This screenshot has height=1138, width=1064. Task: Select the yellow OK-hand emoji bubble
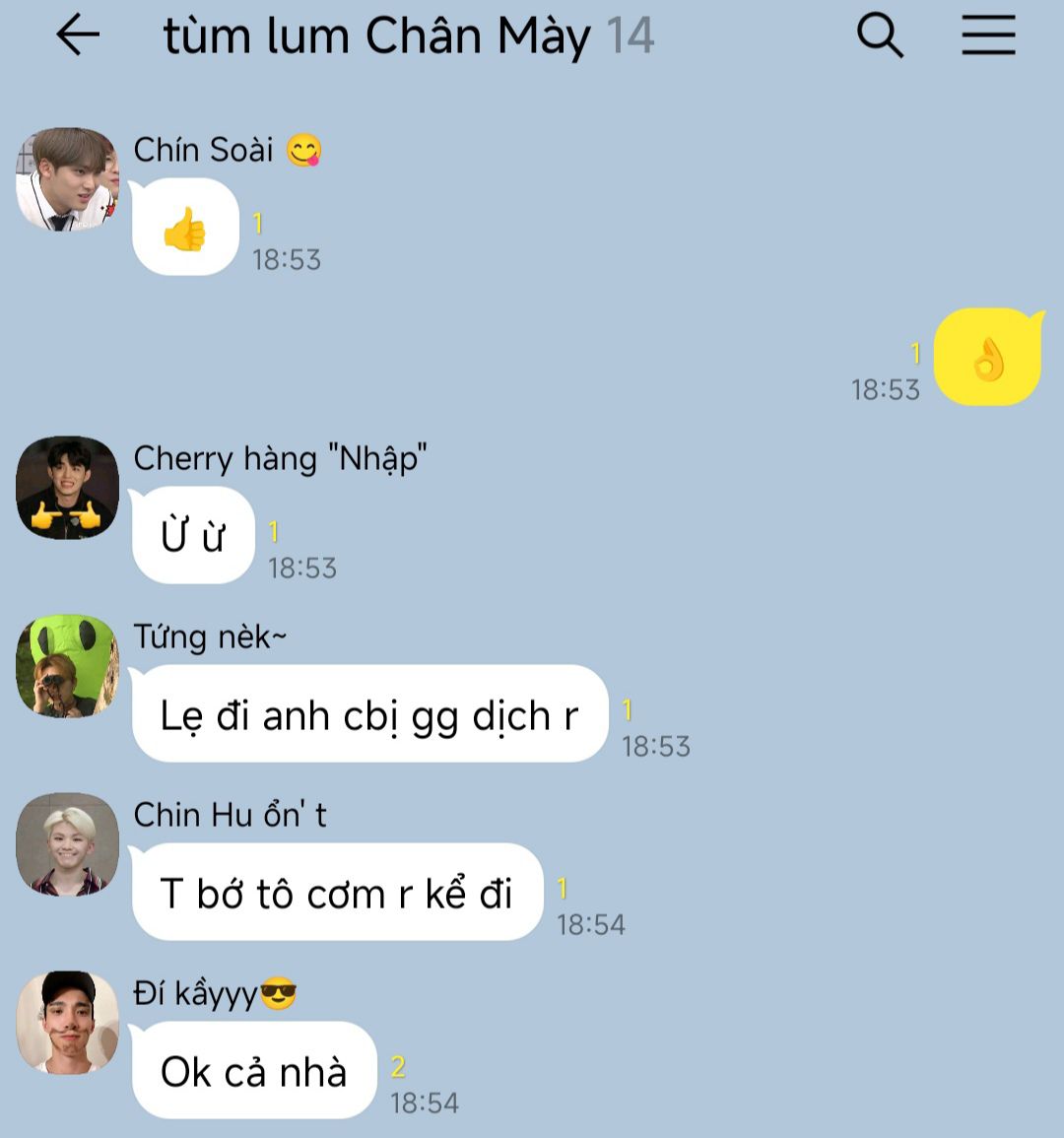[x=988, y=357]
